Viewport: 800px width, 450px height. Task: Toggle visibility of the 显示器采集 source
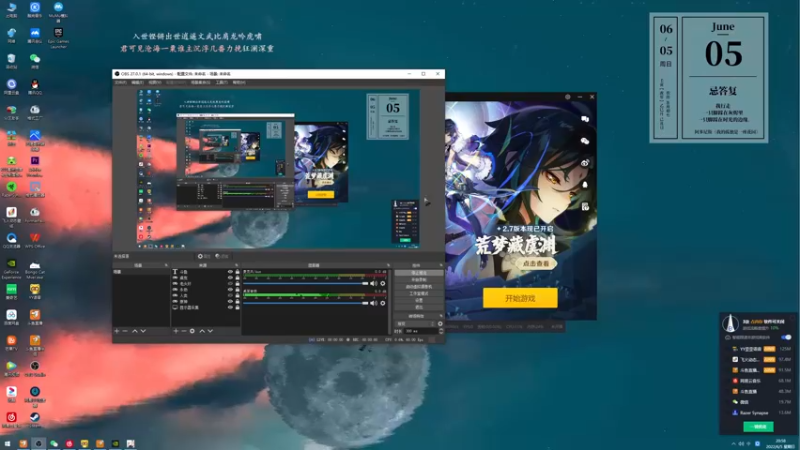pyautogui.click(x=230, y=307)
